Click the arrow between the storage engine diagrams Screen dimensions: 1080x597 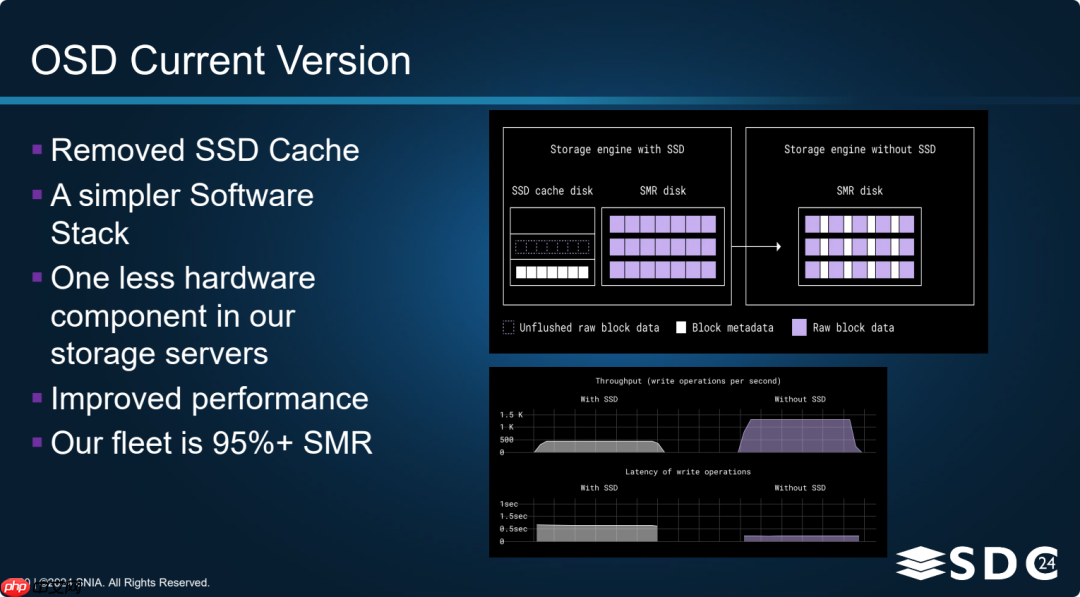[x=757, y=246]
